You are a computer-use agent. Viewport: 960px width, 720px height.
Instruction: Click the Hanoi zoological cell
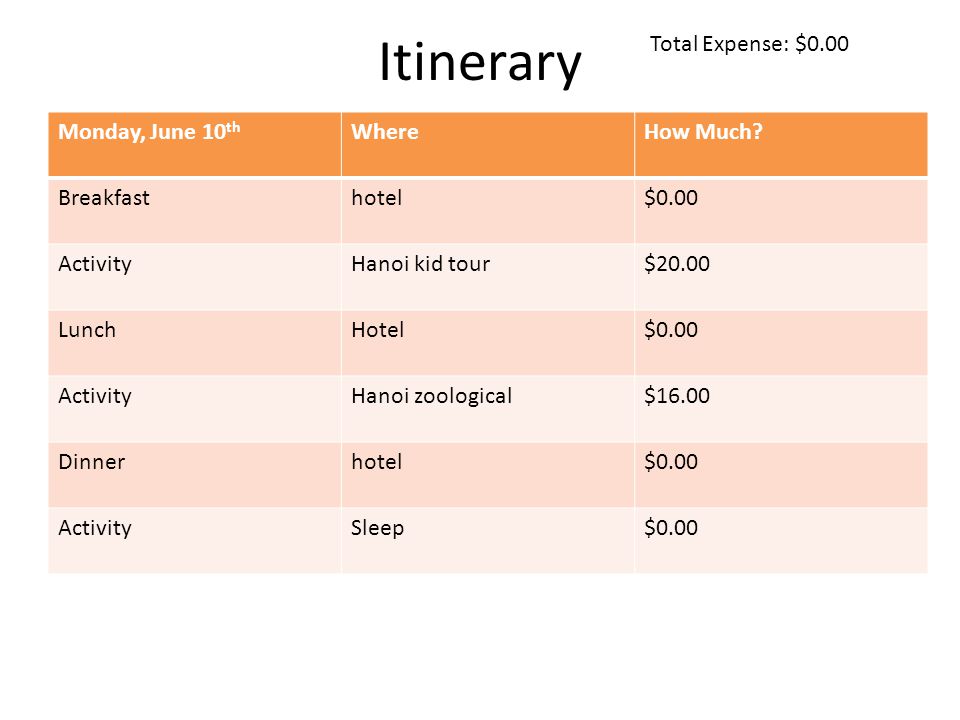pyautogui.click(x=488, y=409)
